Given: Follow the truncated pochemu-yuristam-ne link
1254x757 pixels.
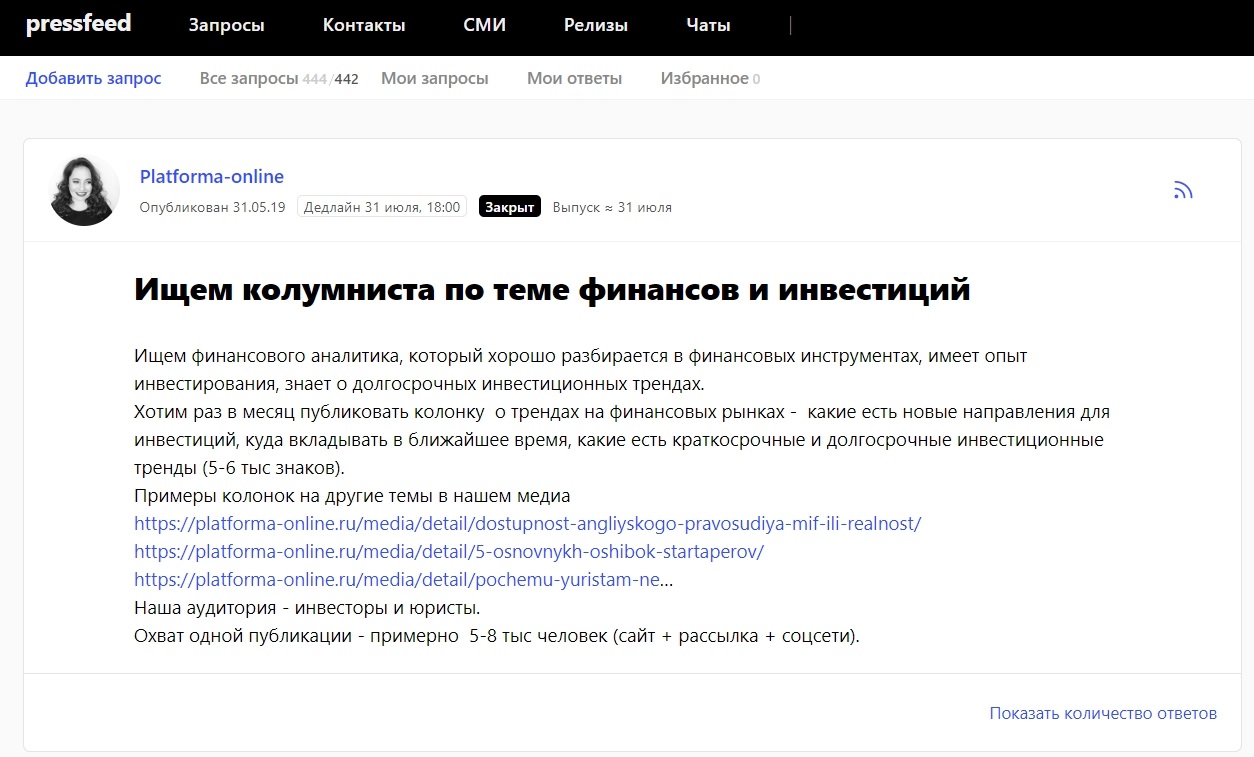Looking at the screenshot, I should coord(400,580).
